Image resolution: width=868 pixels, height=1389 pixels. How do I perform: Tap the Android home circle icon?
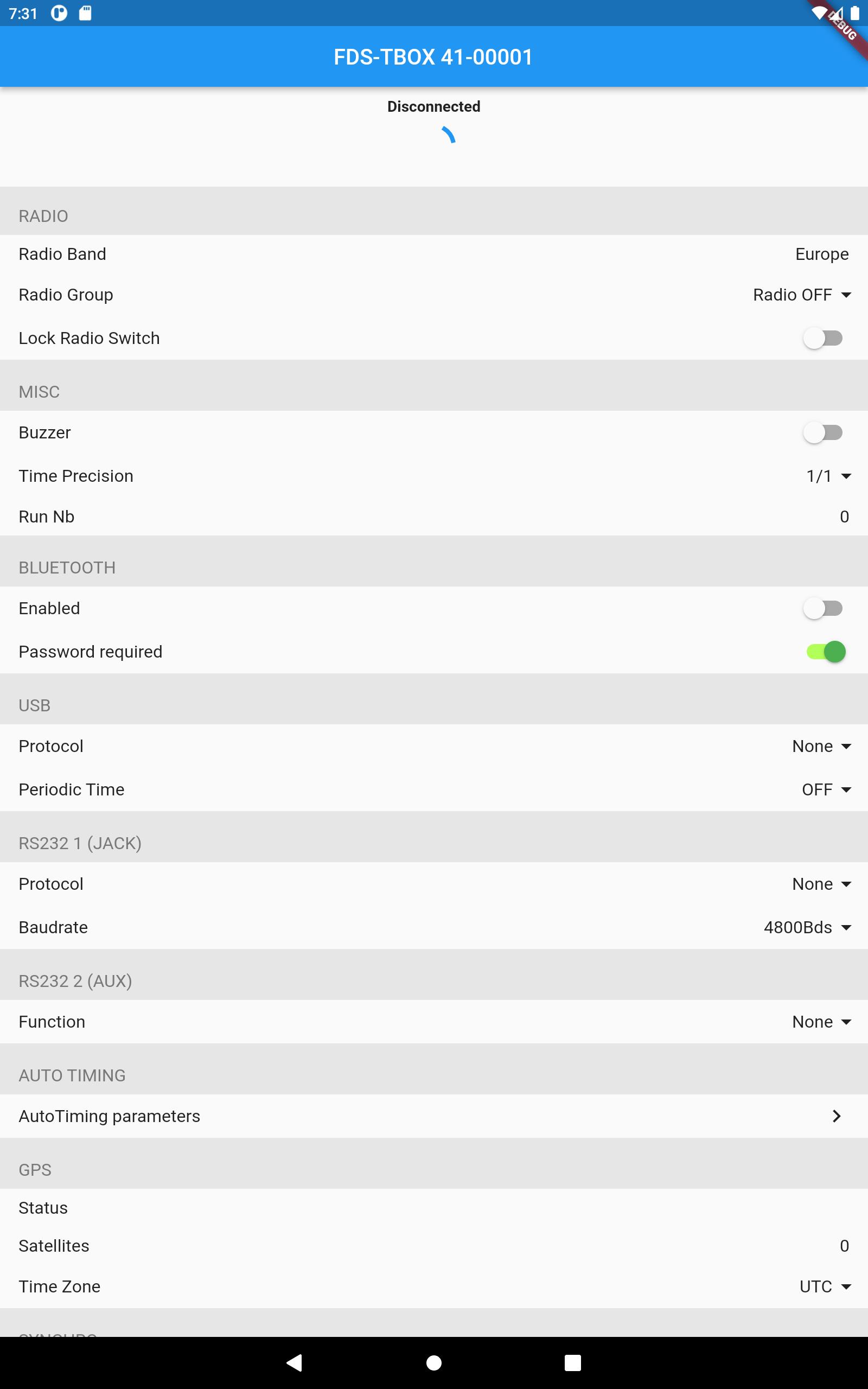pos(434,1362)
